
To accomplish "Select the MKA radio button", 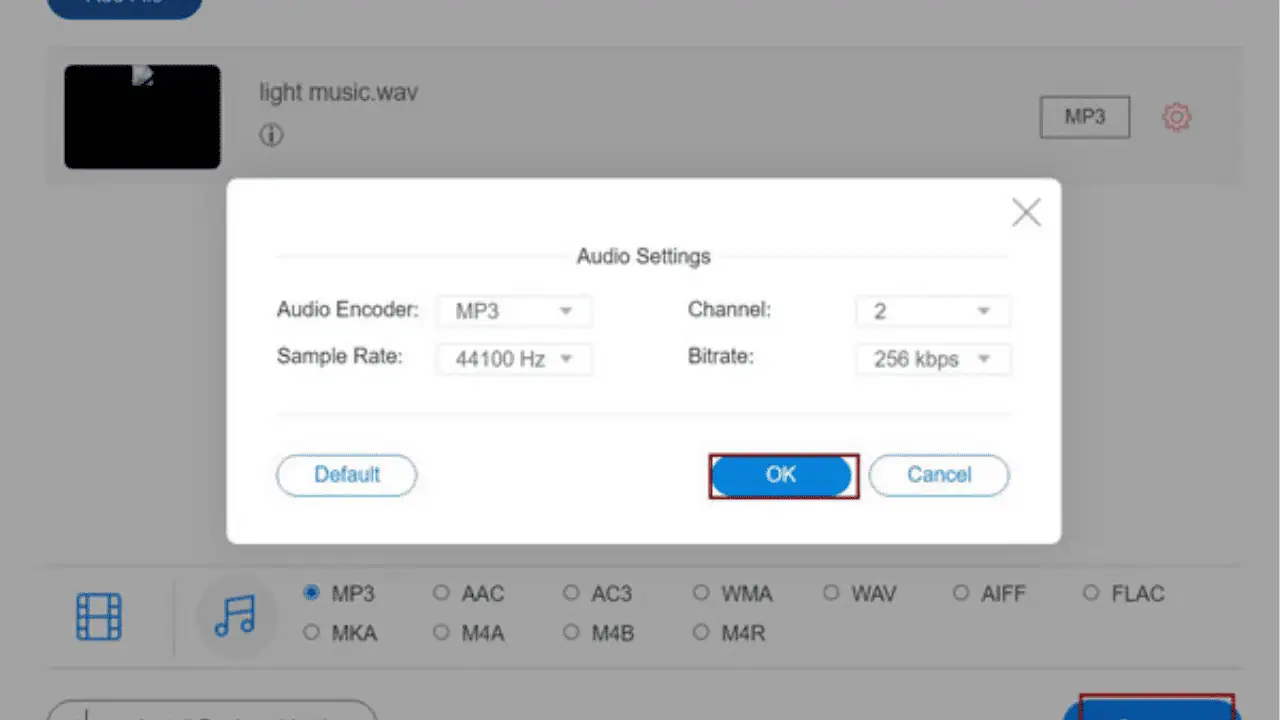I will pos(311,633).
